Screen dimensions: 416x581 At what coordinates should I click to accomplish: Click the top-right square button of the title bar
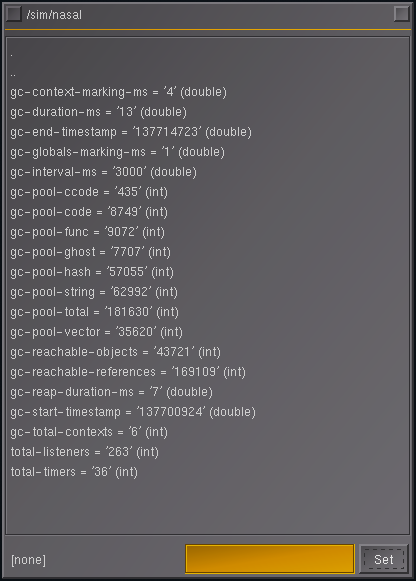tap(401, 14)
